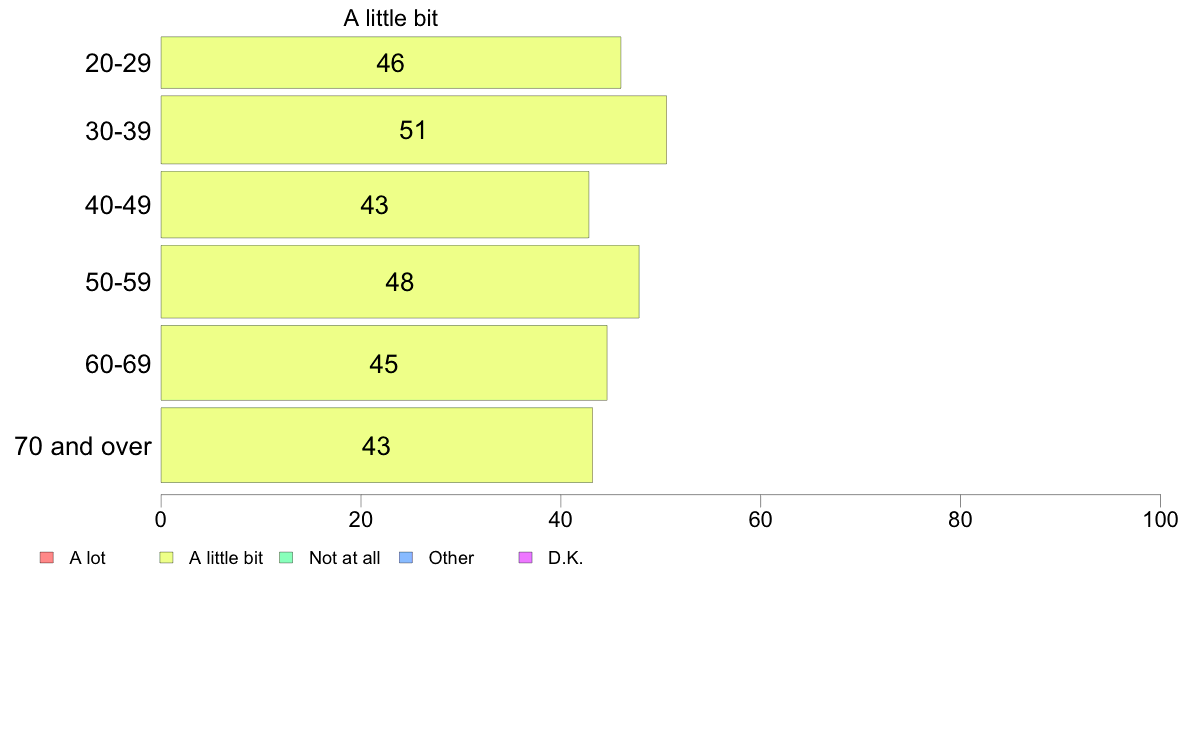Image resolution: width=1188 pixels, height=736 pixels.
Task: Click the Not at all legend label
Action: [x=345, y=558]
